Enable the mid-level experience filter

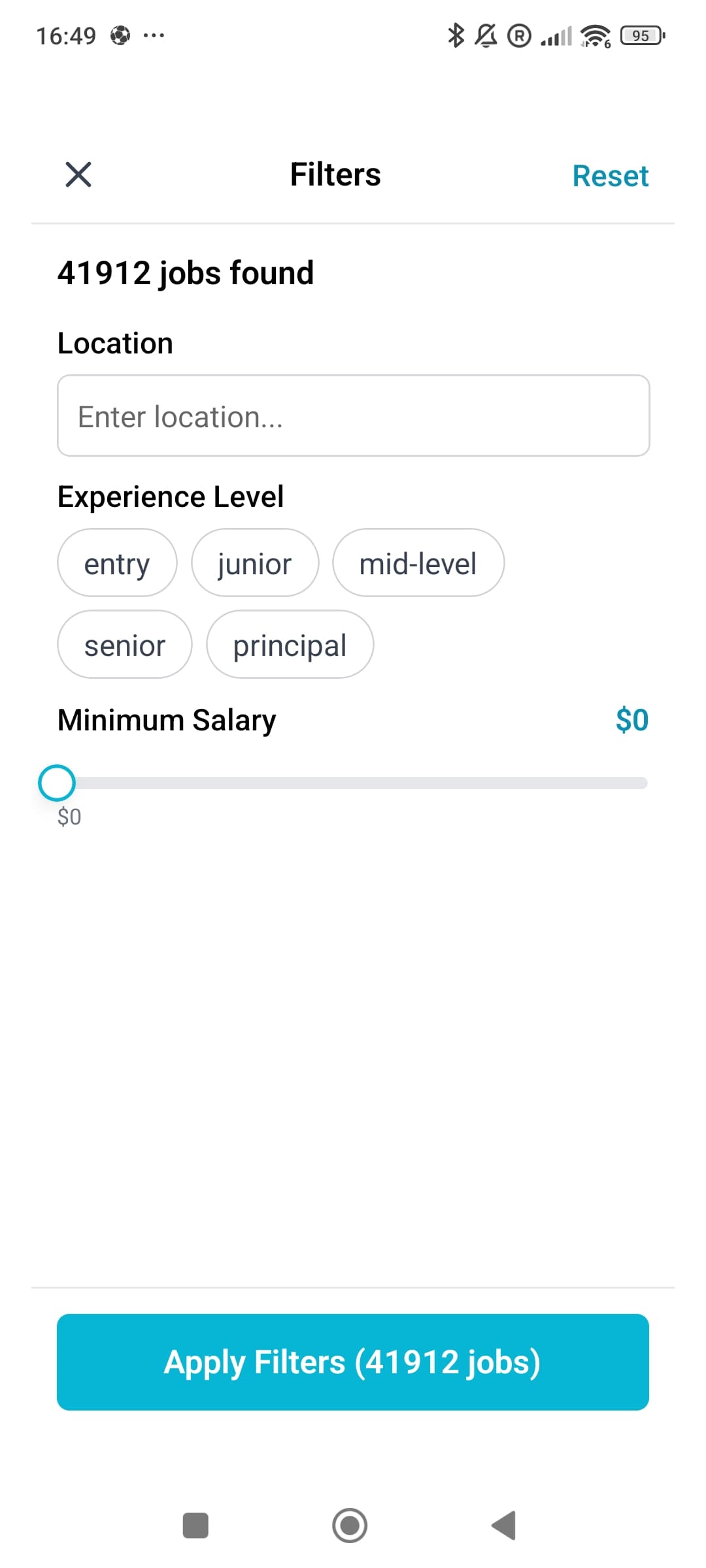click(418, 563)
